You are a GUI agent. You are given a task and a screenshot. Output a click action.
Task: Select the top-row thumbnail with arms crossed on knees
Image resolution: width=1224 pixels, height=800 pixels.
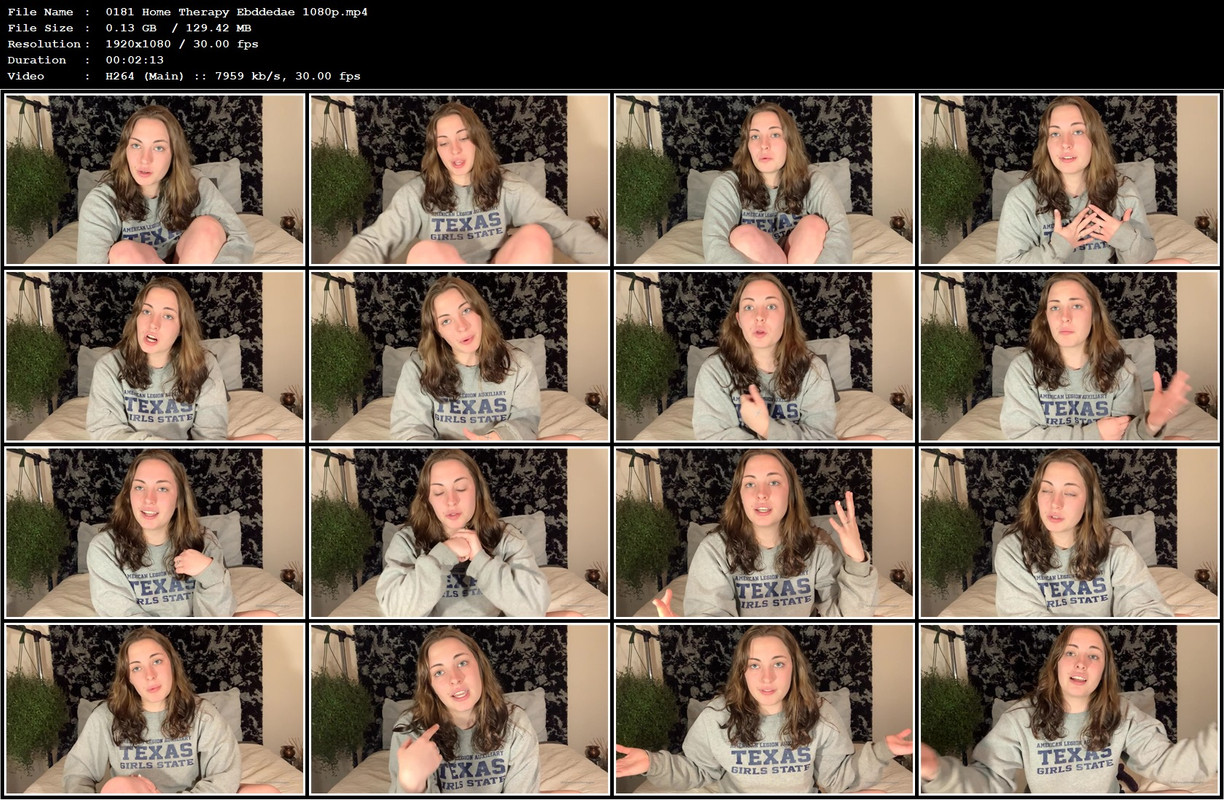(765, 180)
